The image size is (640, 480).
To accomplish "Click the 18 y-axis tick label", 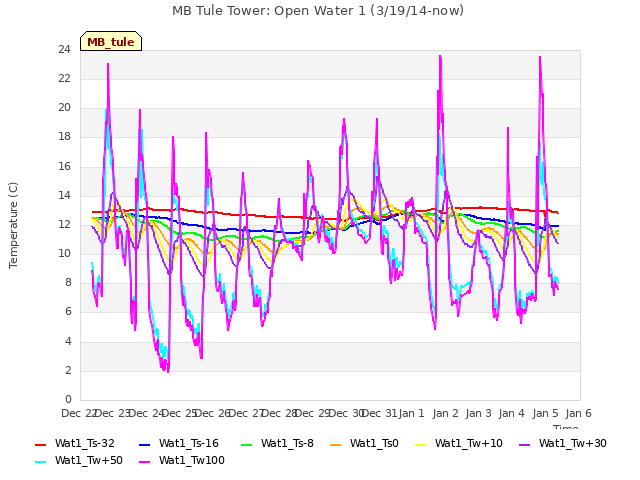I will [x=64, y=137].
